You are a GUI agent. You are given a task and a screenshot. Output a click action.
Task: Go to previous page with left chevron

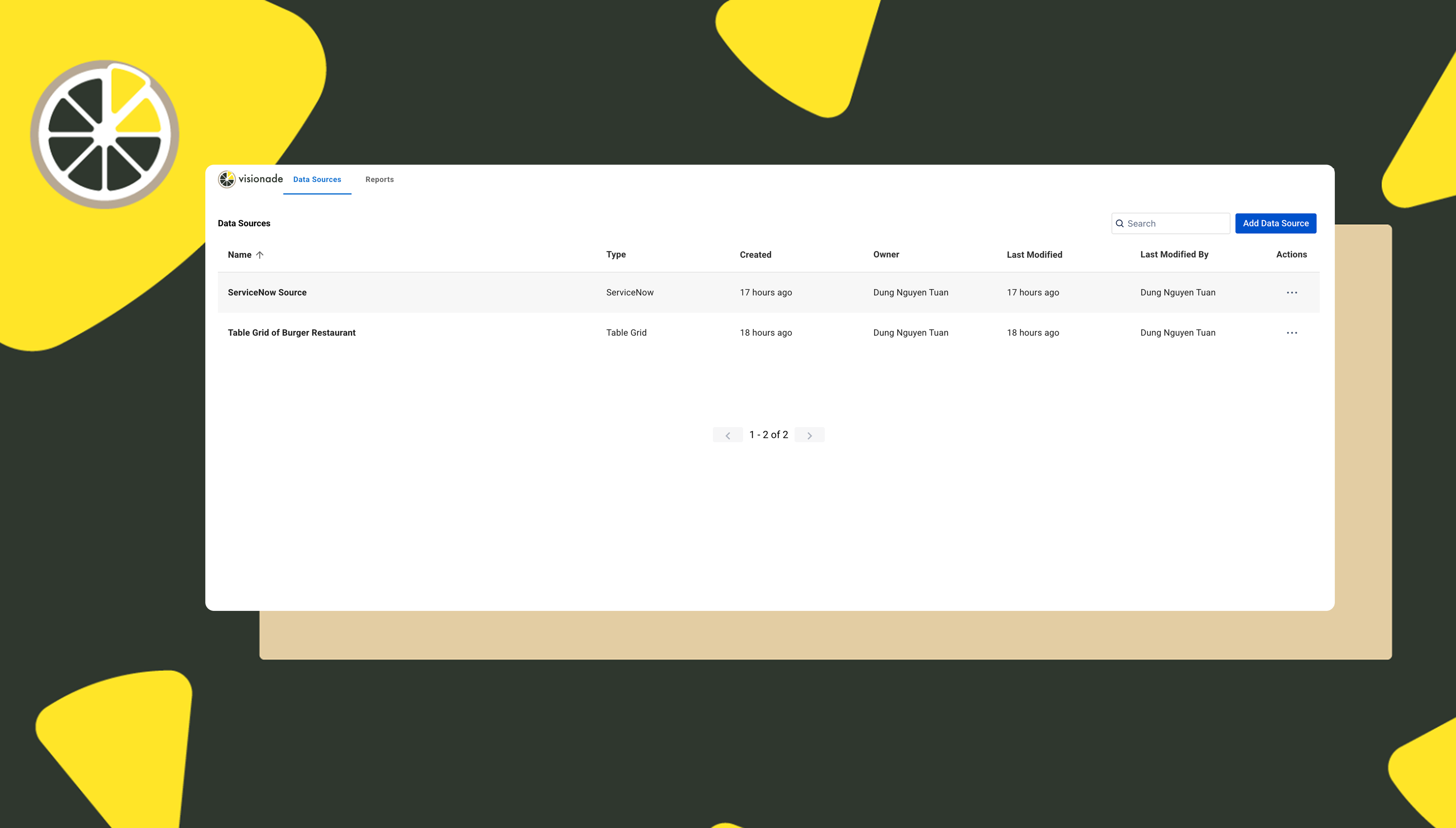(727, 435)
